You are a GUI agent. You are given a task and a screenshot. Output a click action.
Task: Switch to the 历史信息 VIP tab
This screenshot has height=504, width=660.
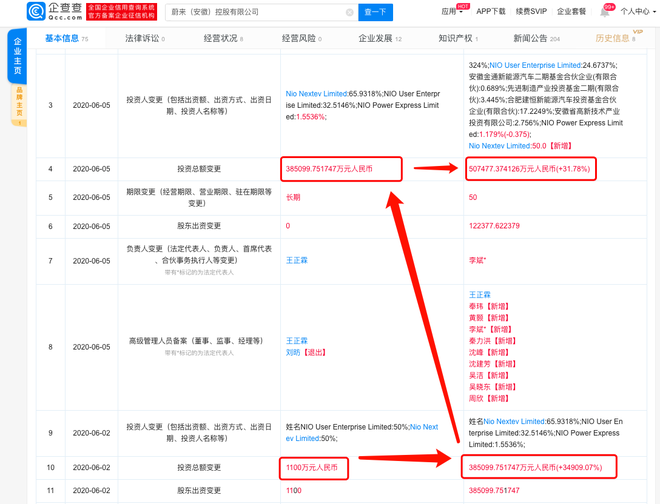tap(615, 38)
